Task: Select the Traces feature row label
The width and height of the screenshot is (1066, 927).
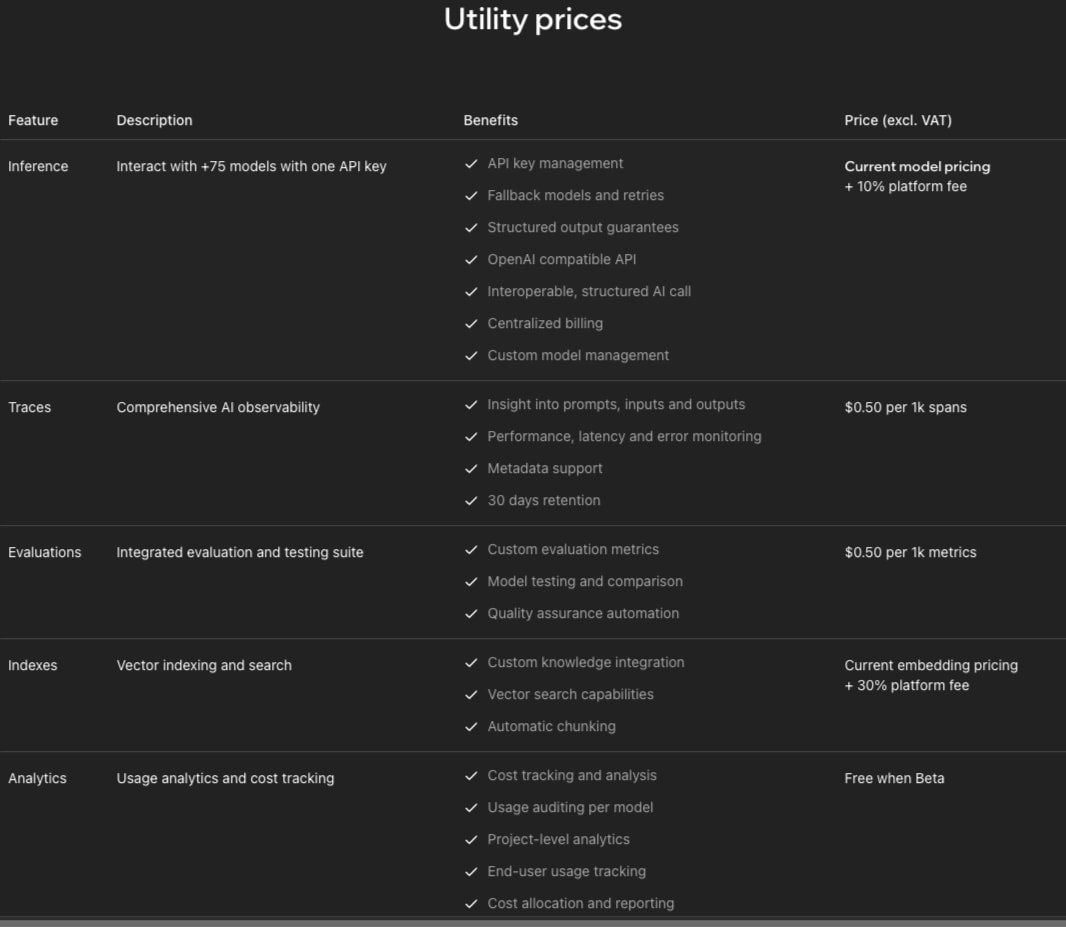Action: (x=29, y=407)
